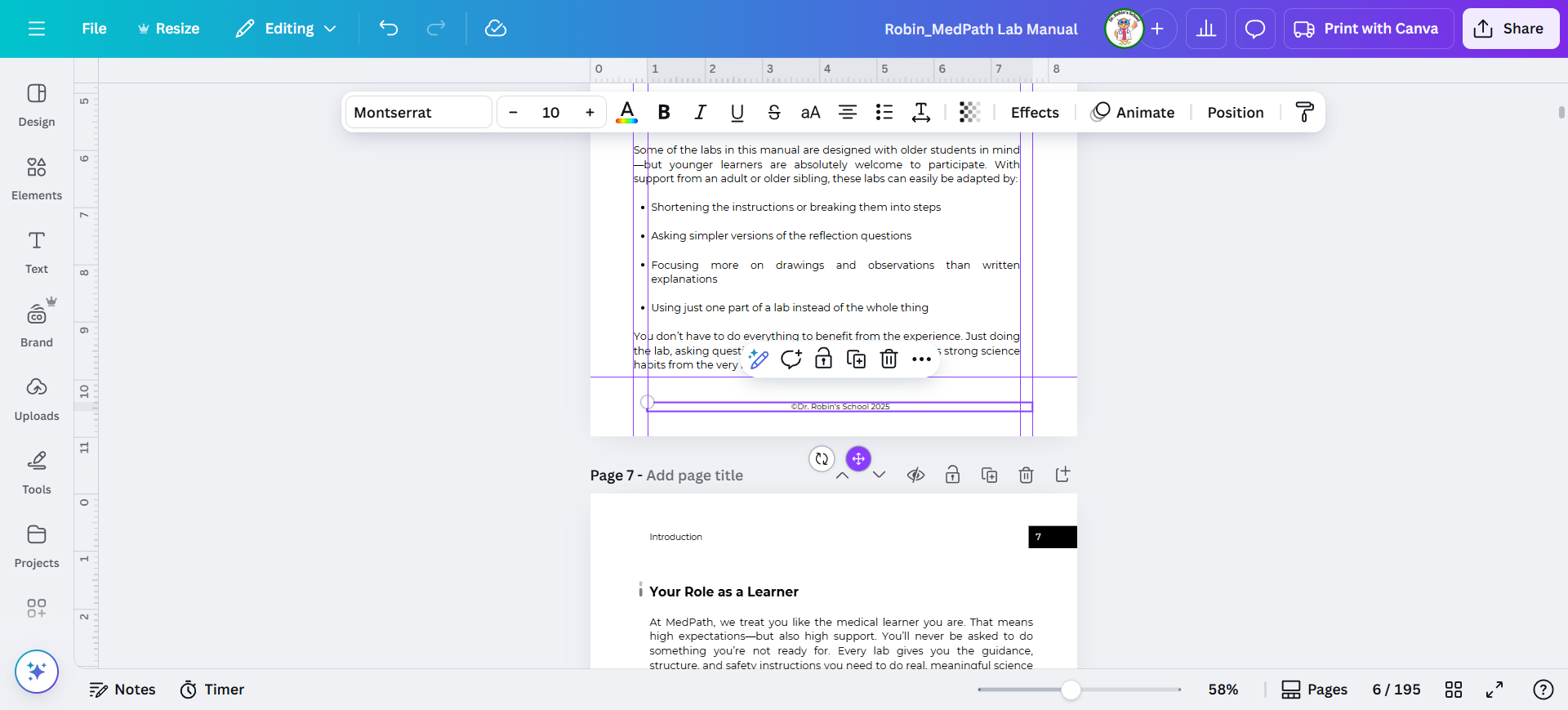
Task: Open the Montserrat font selector
Action: tap(419, 112)
